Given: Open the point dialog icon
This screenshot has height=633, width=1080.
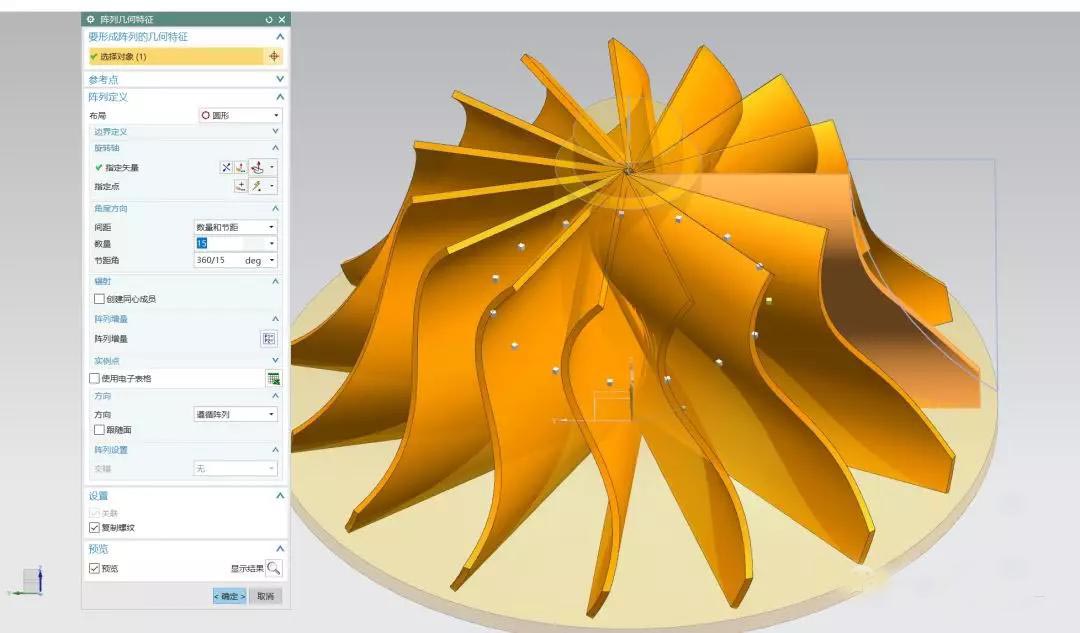Looking at the screenshot, I should (240, 186).
